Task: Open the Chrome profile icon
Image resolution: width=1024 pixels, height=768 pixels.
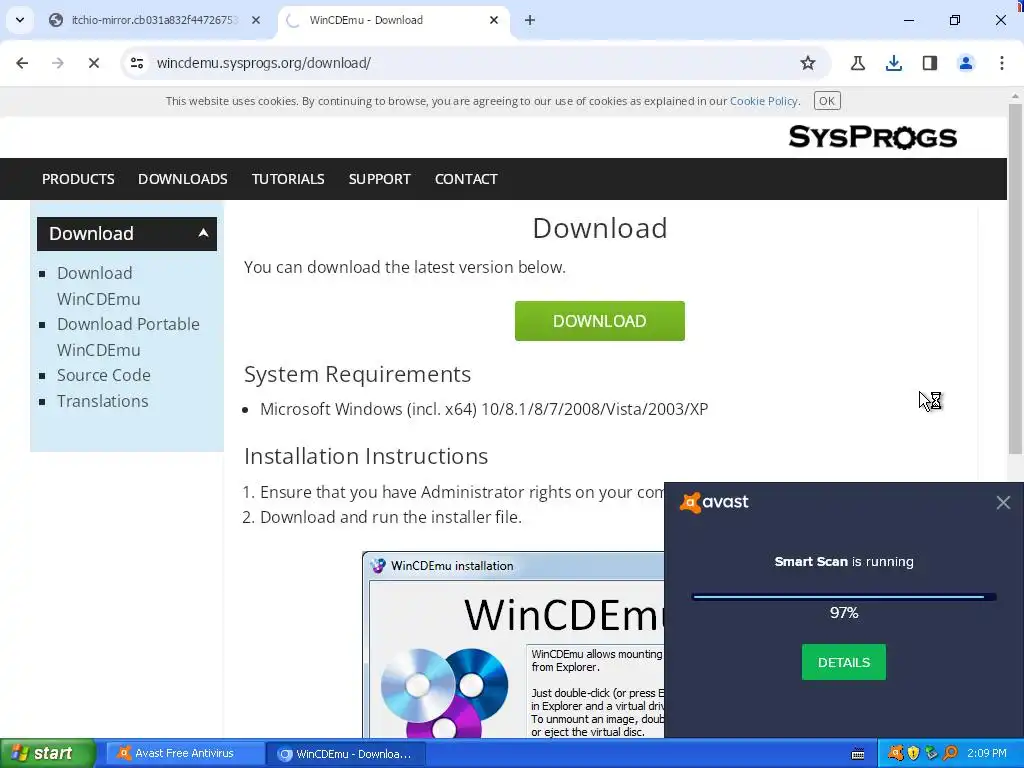Action: [x=966, y=63]
